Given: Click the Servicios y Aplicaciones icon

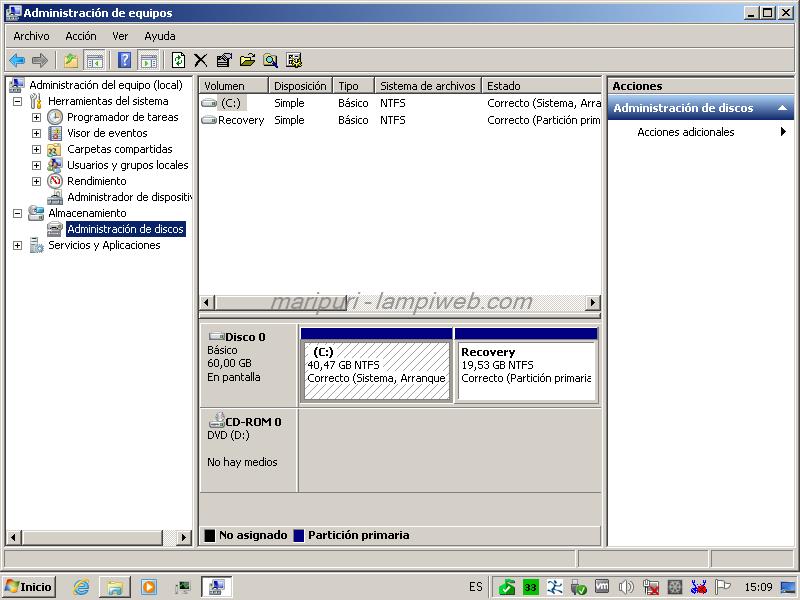Looking at the screenshot, I should [36, 245].
